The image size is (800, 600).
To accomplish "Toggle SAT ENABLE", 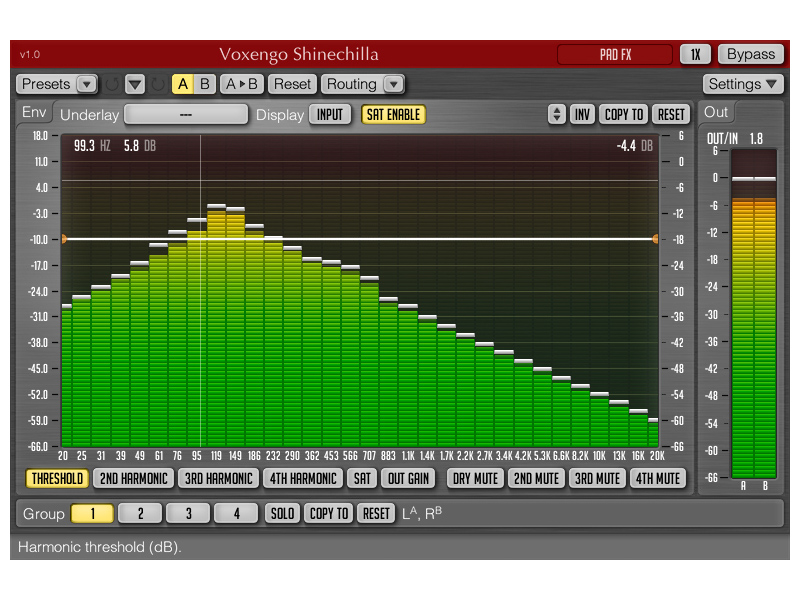I will (x=393, y=115).
